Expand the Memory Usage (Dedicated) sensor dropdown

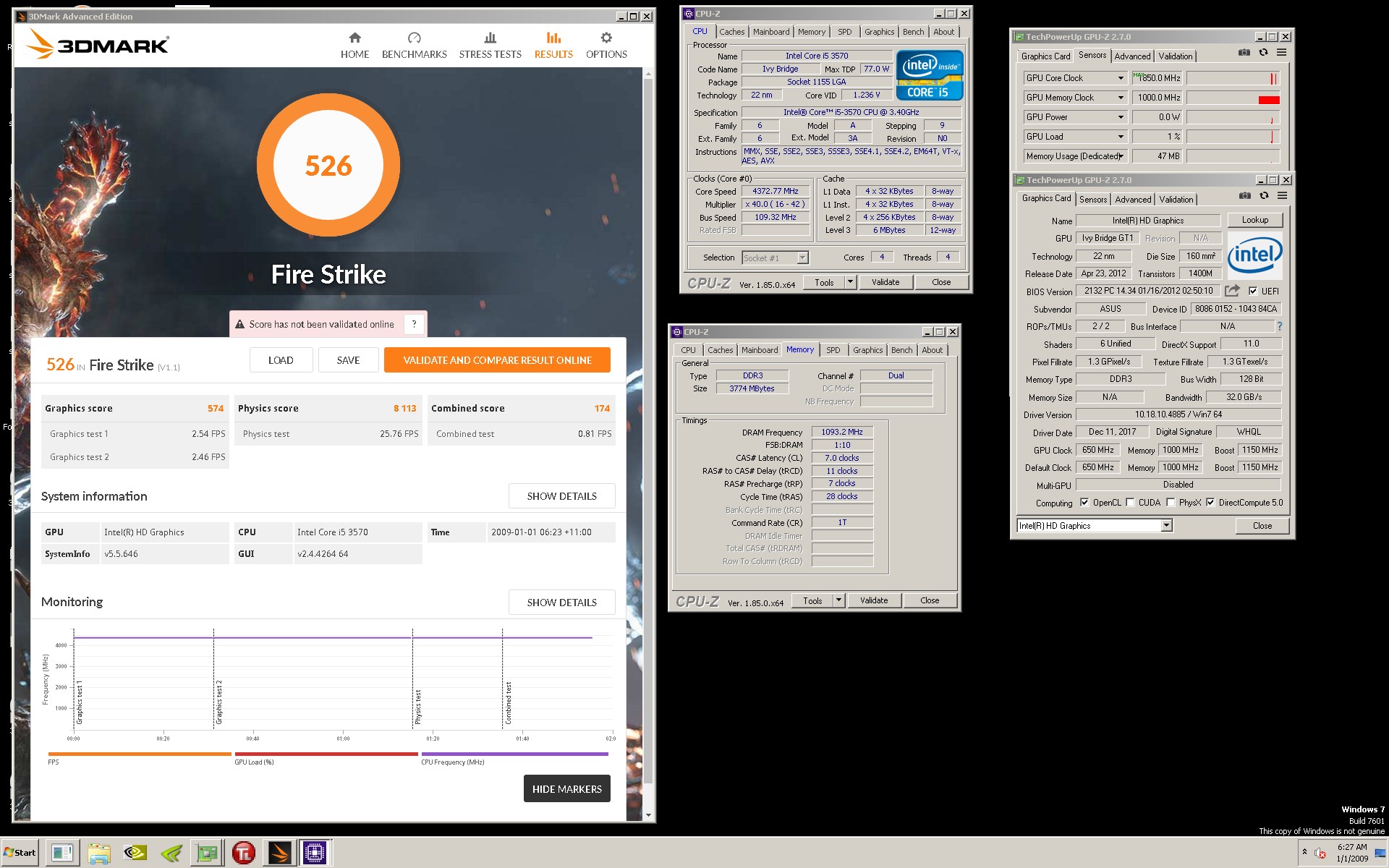click(1121, 156)
